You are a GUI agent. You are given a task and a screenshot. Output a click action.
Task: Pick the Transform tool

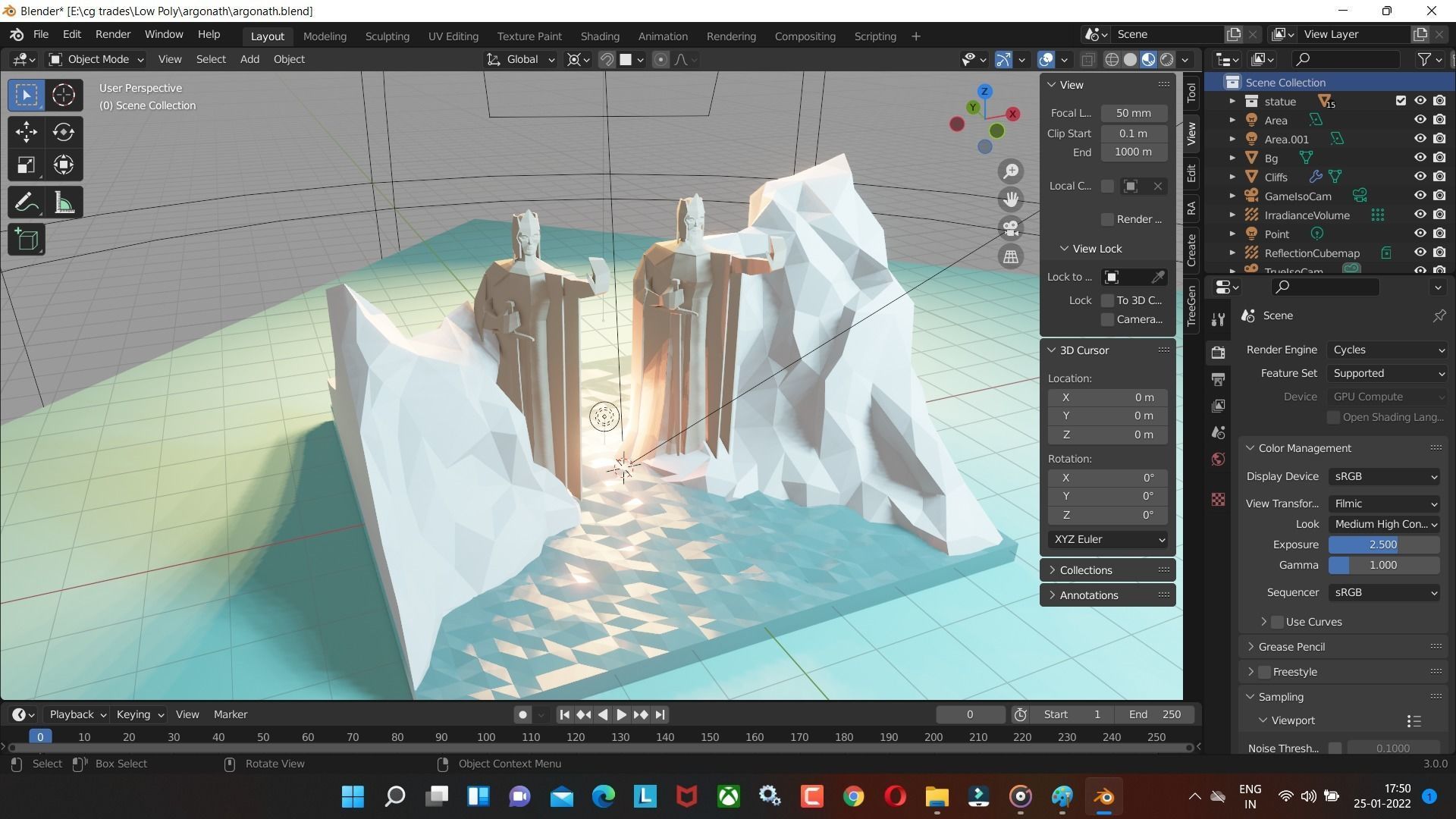(x=64, y=165)
